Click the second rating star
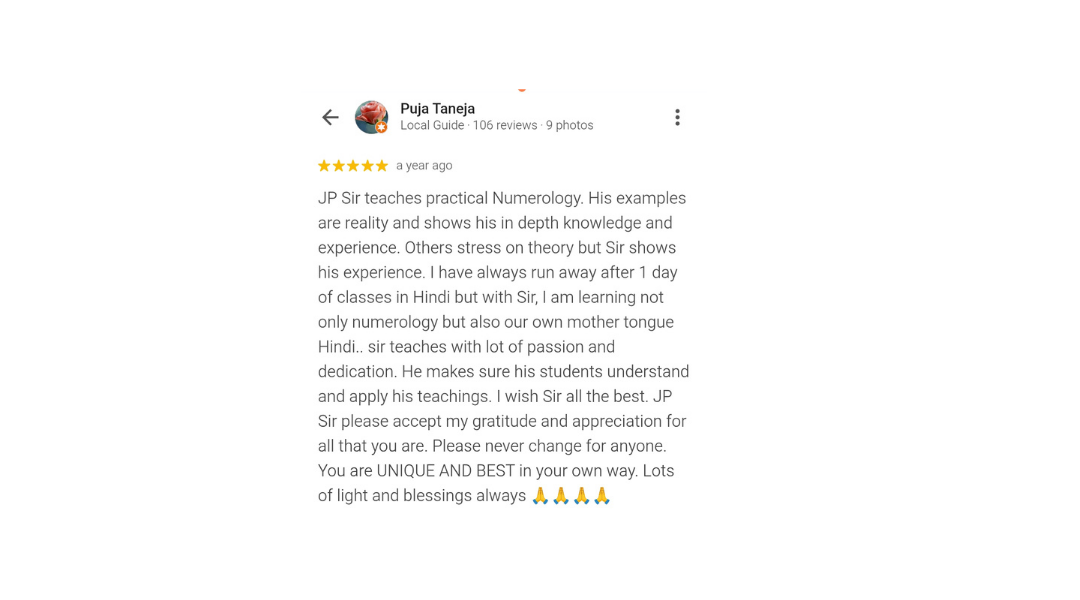The height and width of the screenshot is (600, 1080). 338,166
